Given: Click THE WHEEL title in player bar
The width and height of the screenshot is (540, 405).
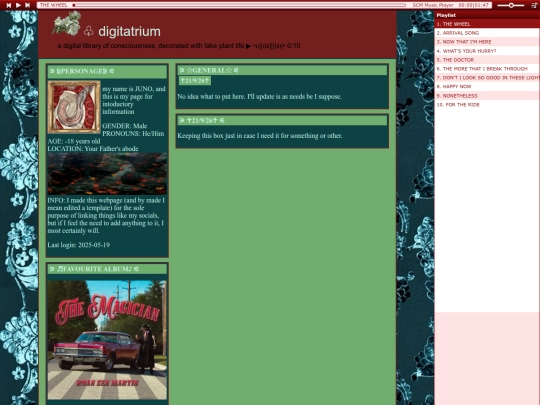Looking at the screenshot, I should 53,5.
